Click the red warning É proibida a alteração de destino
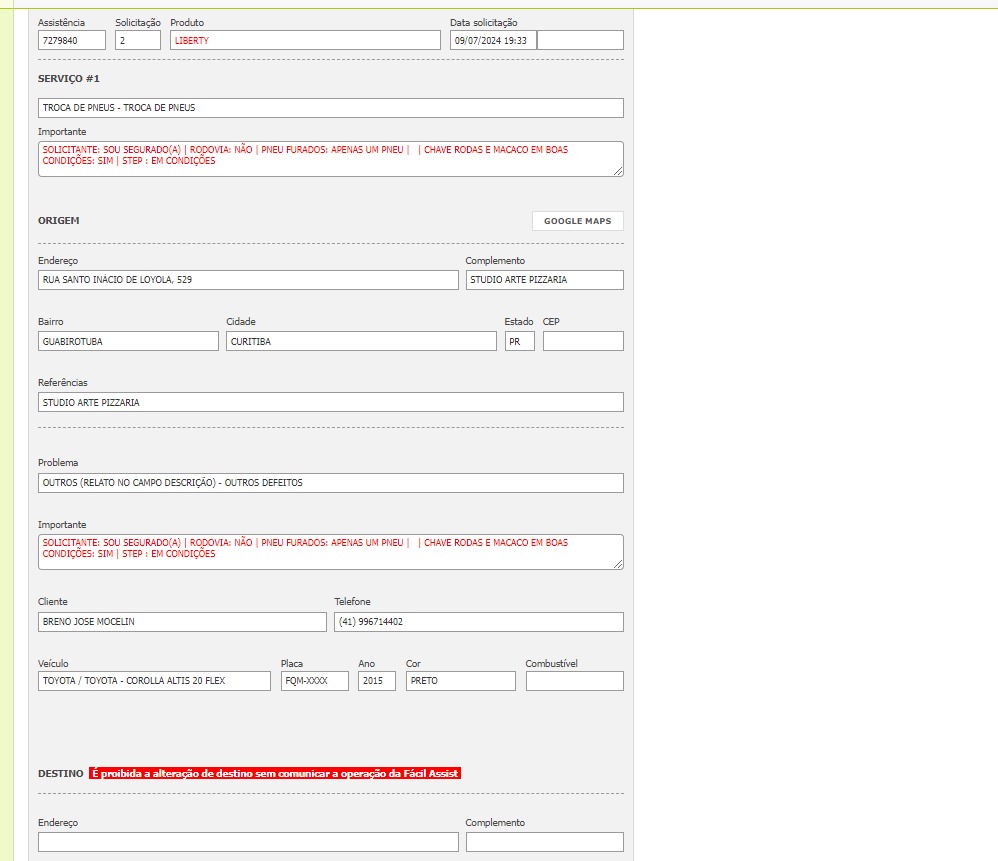 tap(275, 773)
